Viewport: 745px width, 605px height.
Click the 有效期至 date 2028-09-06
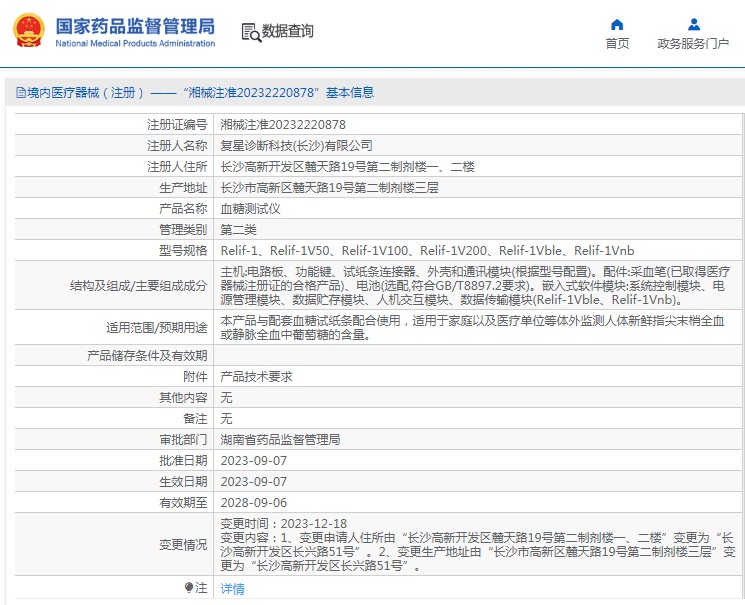tap(254, 502)
